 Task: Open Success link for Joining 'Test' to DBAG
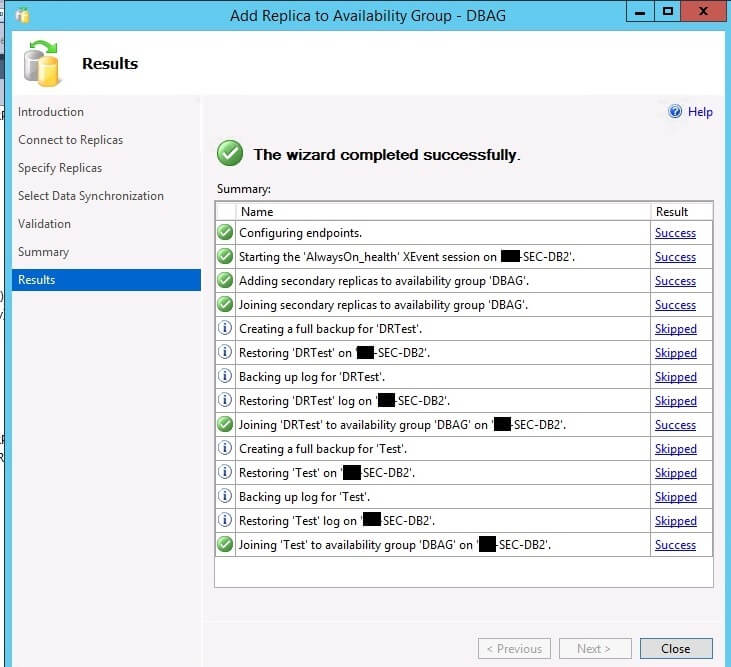675,545
